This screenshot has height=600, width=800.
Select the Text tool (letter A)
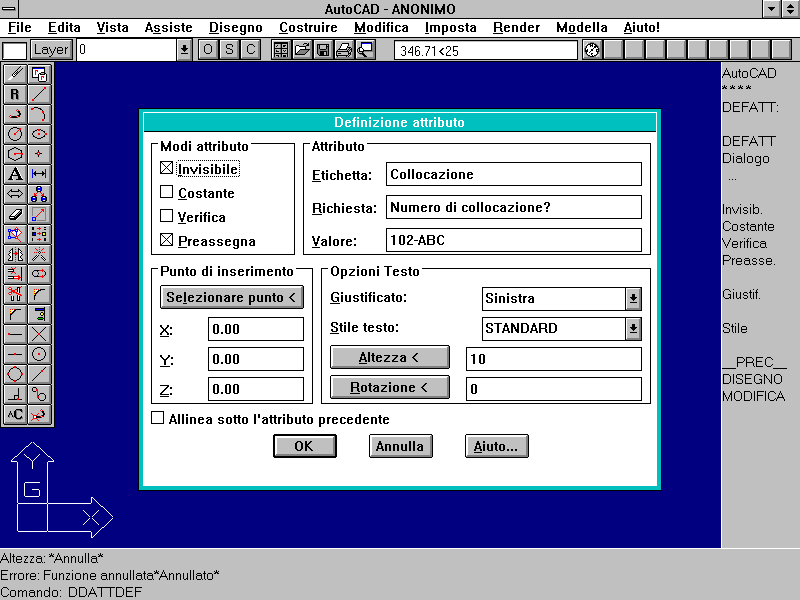[15, 174]
